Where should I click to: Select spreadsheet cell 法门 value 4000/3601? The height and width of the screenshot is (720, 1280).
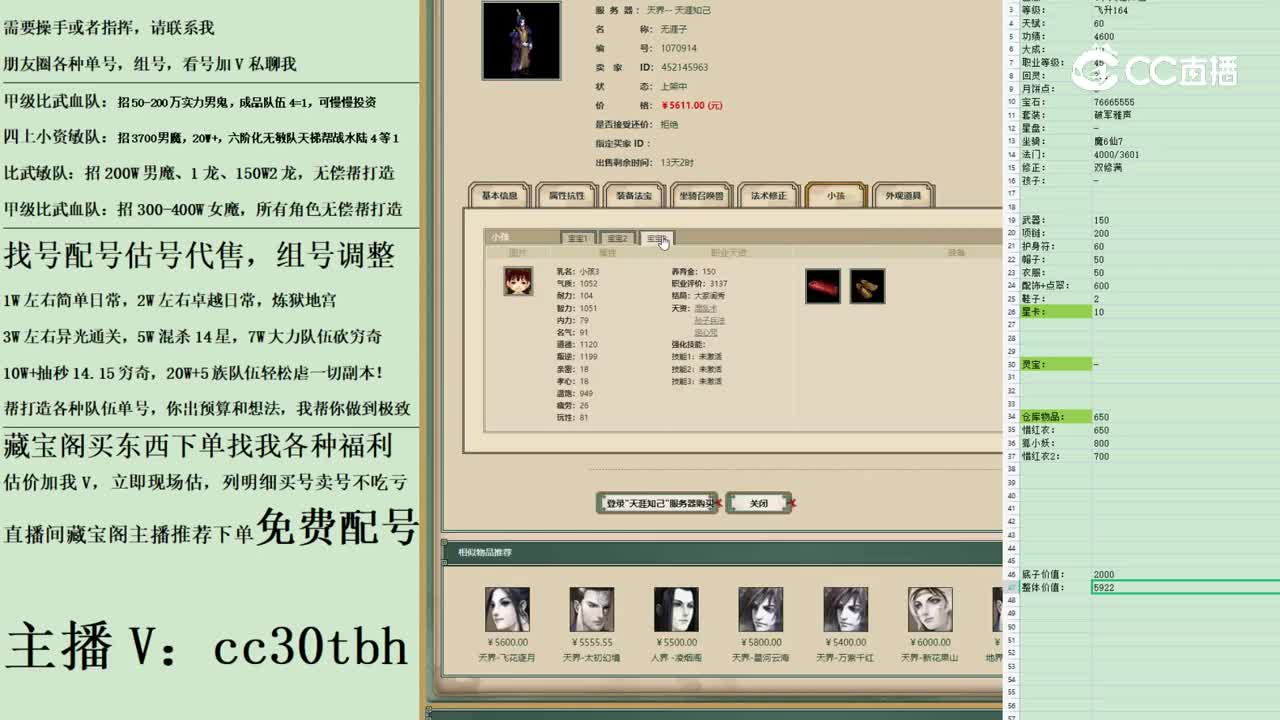tap(1185, 155)
